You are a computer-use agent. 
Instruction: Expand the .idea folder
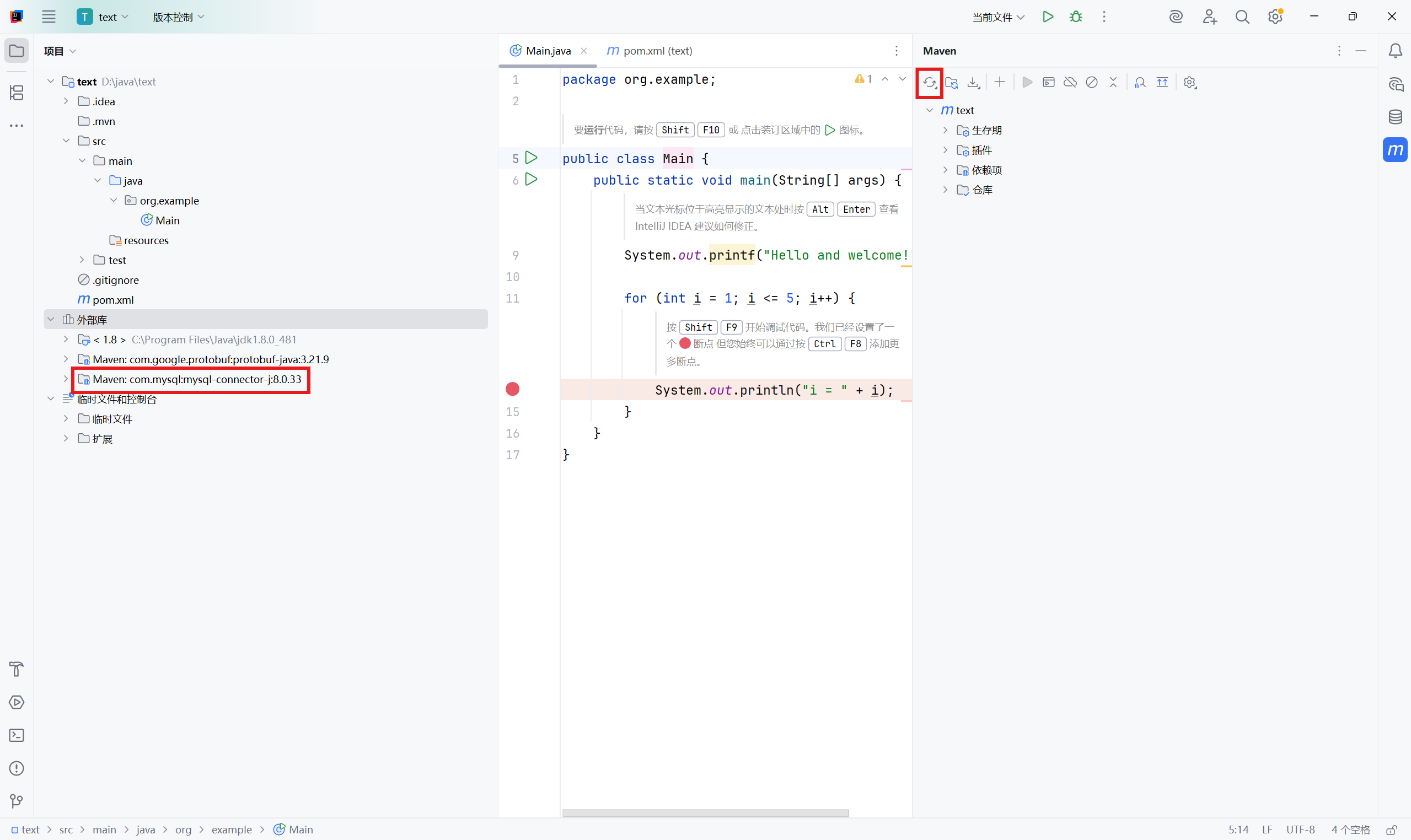click(x=66, y=101)
